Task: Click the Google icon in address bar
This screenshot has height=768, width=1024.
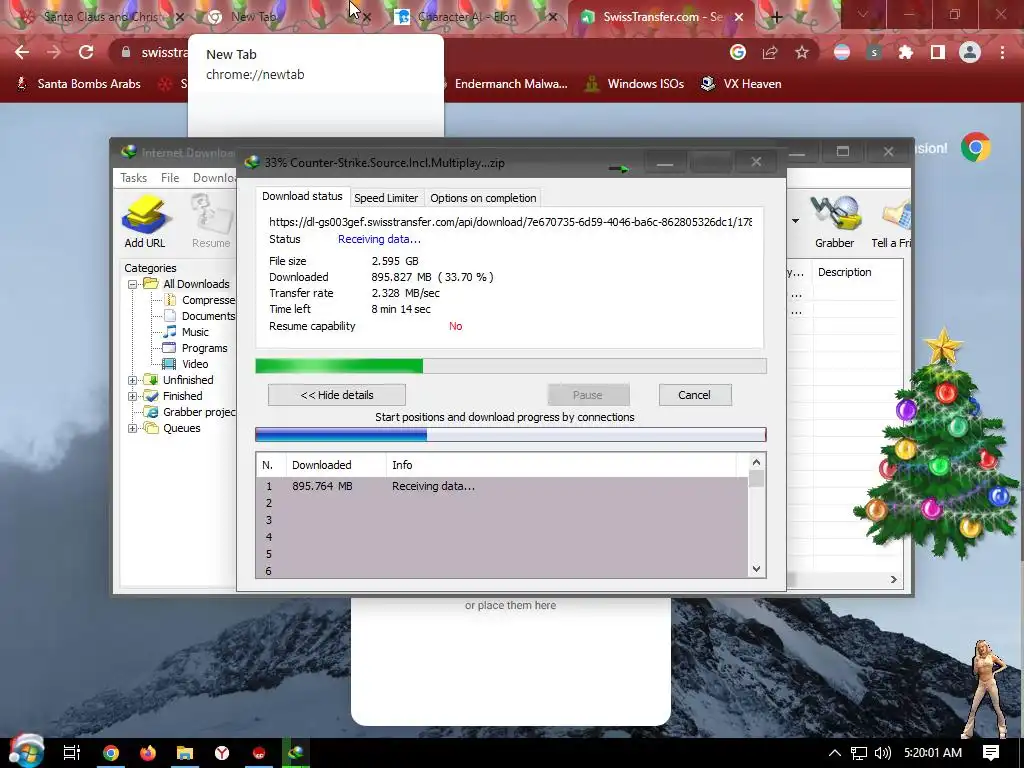Action: click(x=738, y=52)
